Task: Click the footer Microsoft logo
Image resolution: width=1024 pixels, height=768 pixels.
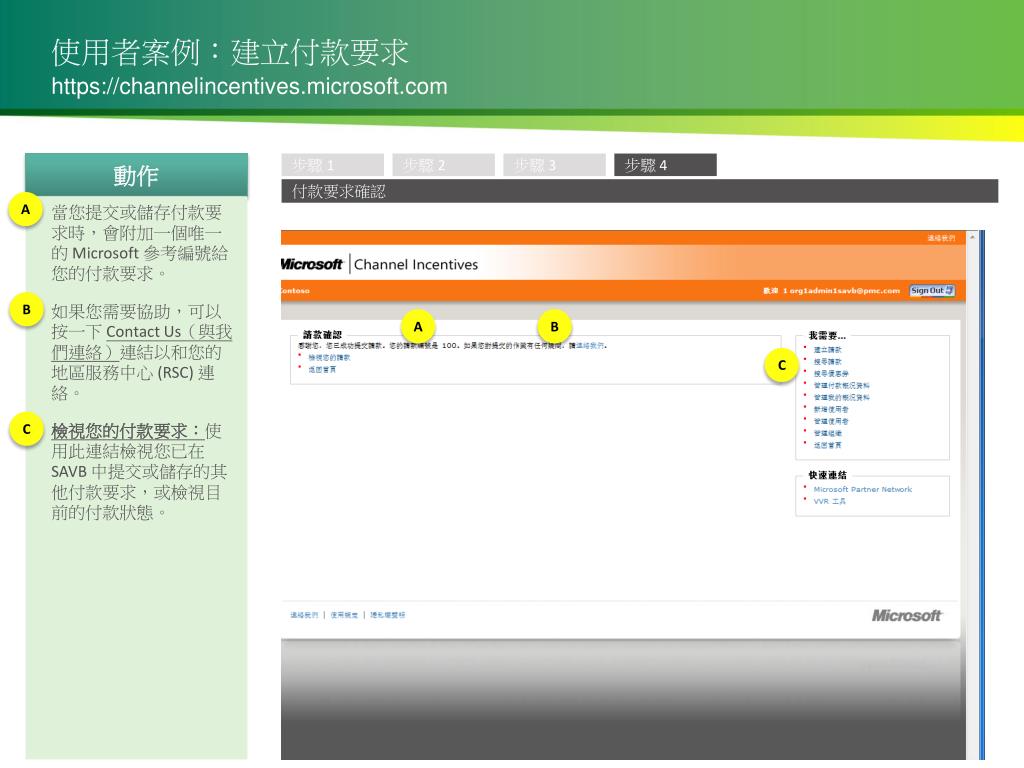Action: 906,615
